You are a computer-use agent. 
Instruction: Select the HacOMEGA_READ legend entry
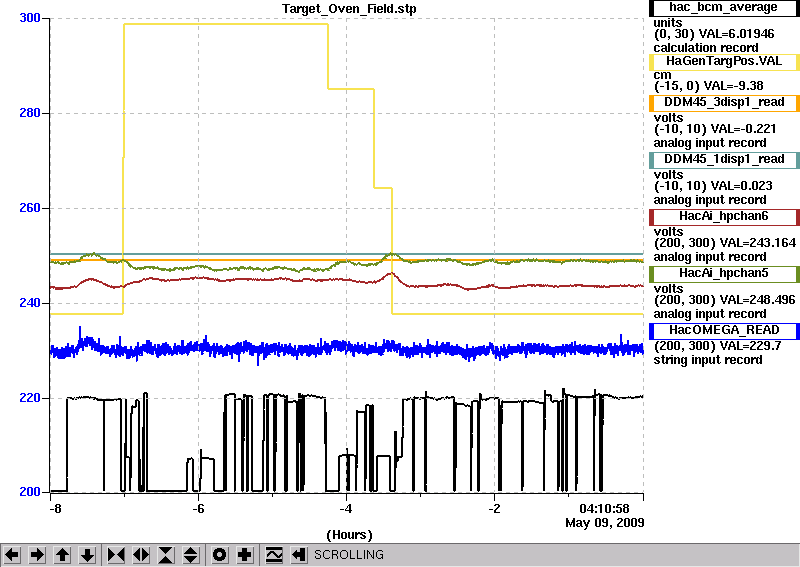coord(724,331)
